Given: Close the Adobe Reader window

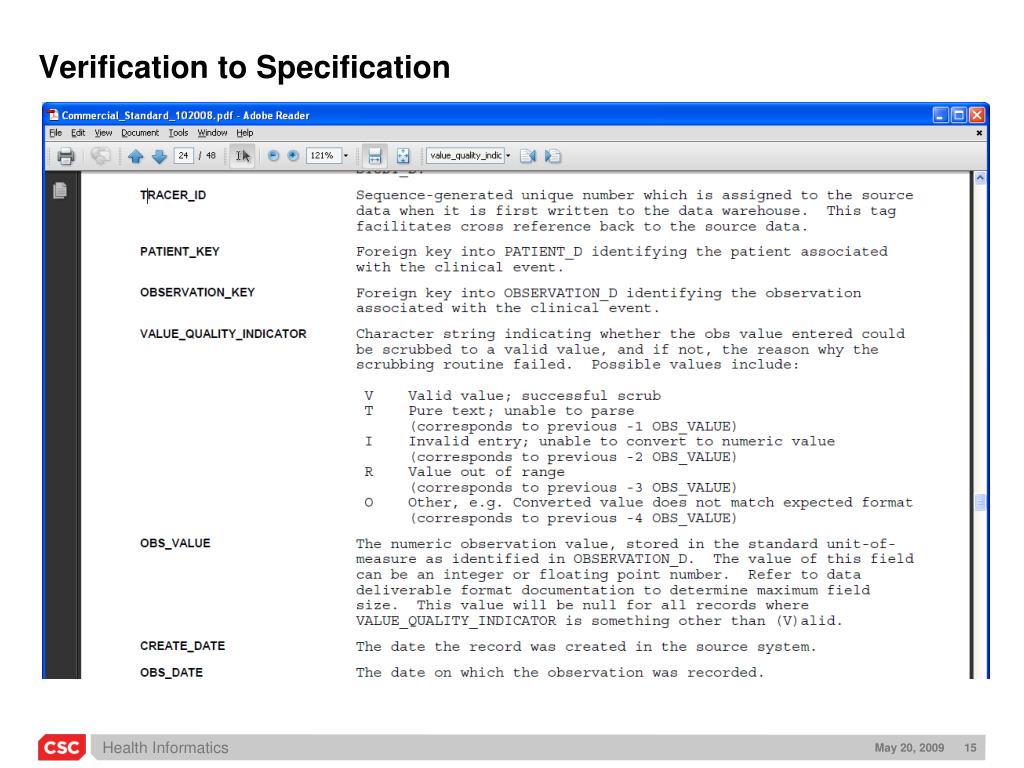Looking at the screenshot, I should (x=977, y=115).
